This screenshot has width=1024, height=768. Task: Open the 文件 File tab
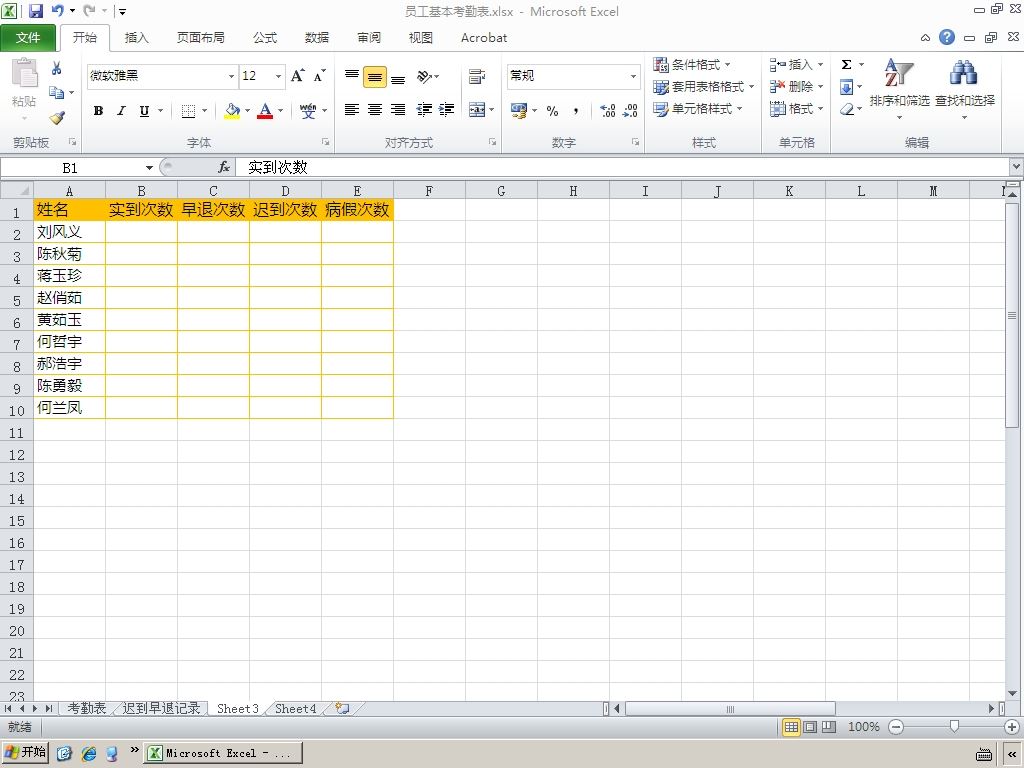tap(28, 37)
